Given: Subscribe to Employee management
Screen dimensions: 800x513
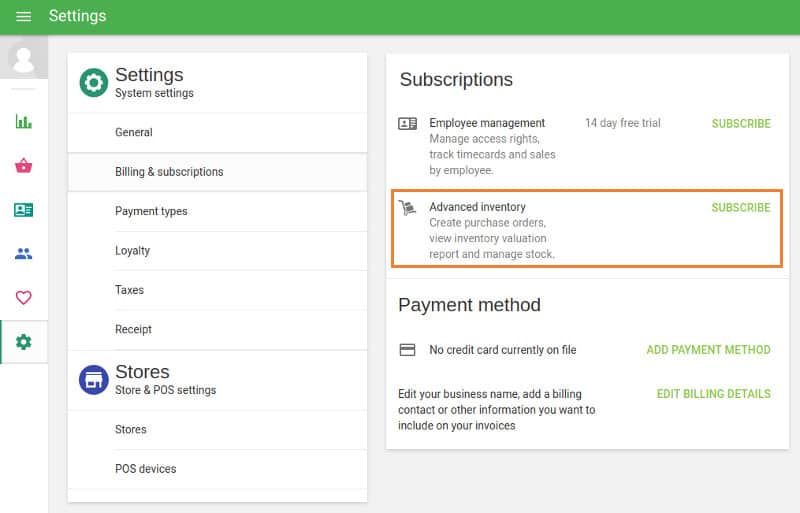Looking at the screenshot, I should click(x=741, y=124).
